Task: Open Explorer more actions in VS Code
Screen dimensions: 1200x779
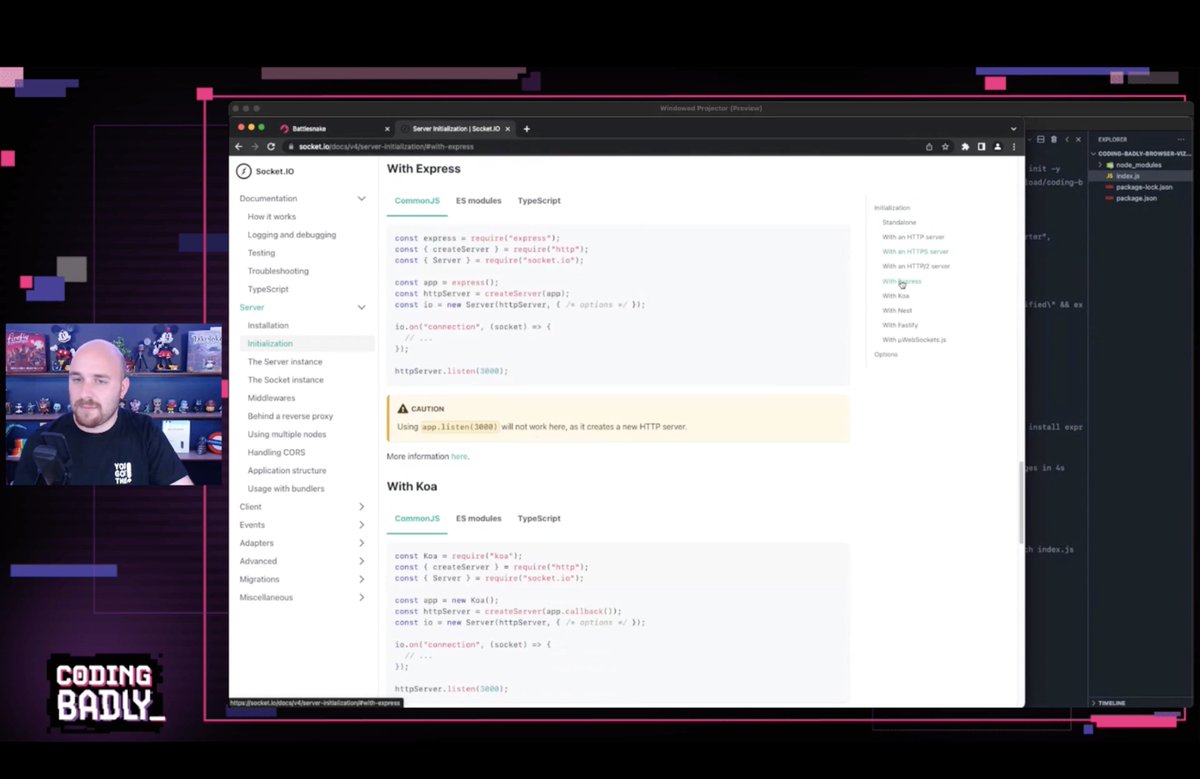Action: coord(1181,139)
